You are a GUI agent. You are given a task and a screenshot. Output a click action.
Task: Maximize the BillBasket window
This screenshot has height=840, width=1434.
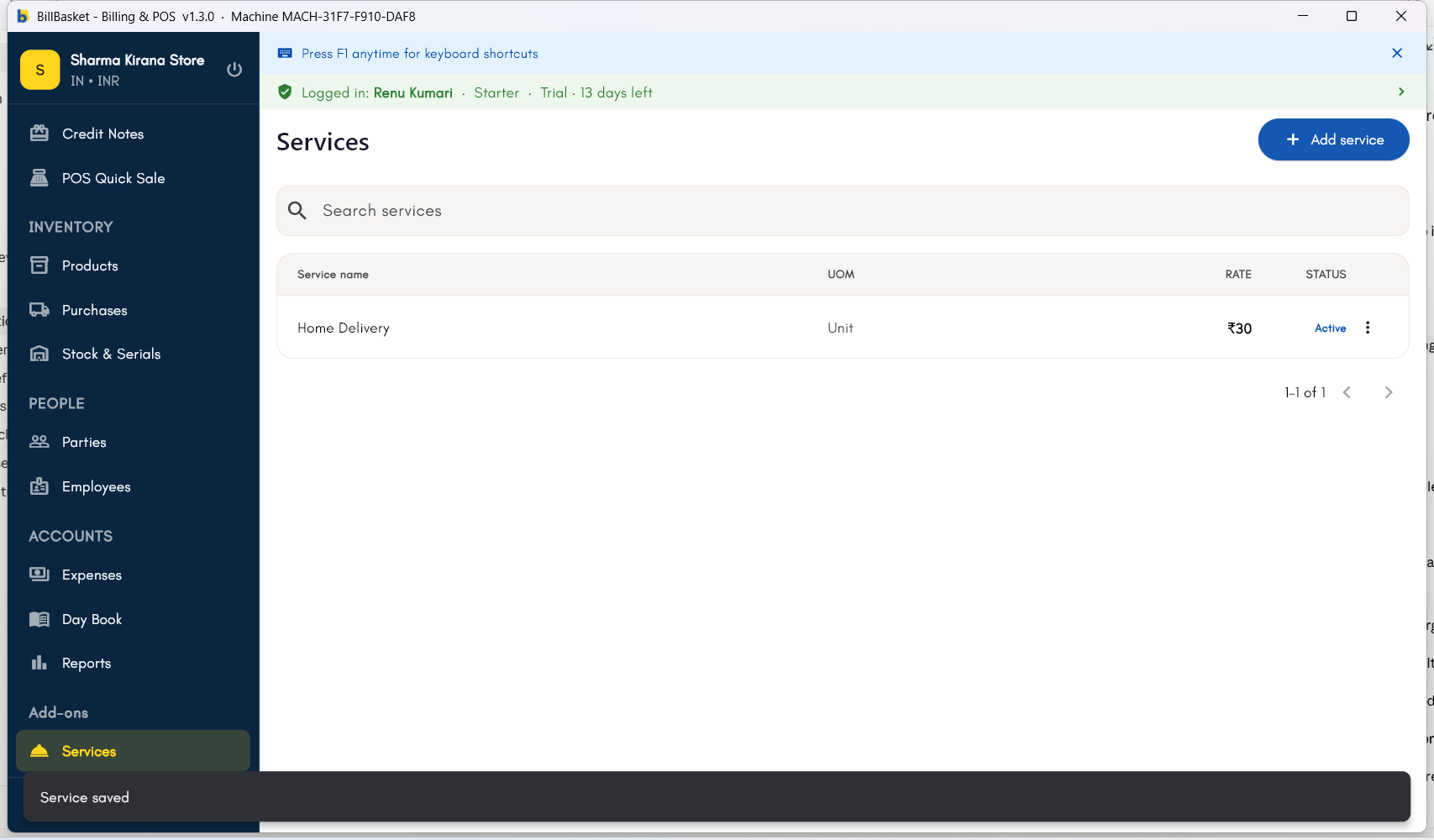tap(1352, 16)
